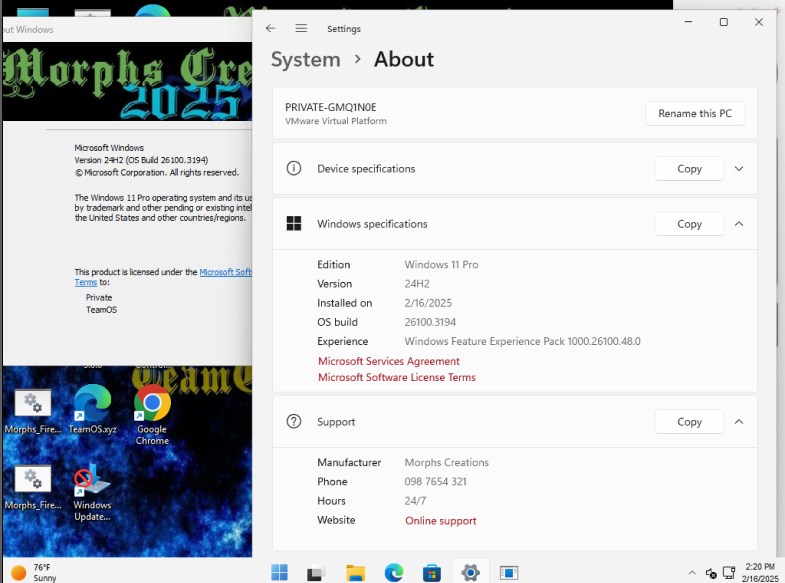Click the Windows specifications label
Screen dimensions: 785x583
click(x=372, y=224)
